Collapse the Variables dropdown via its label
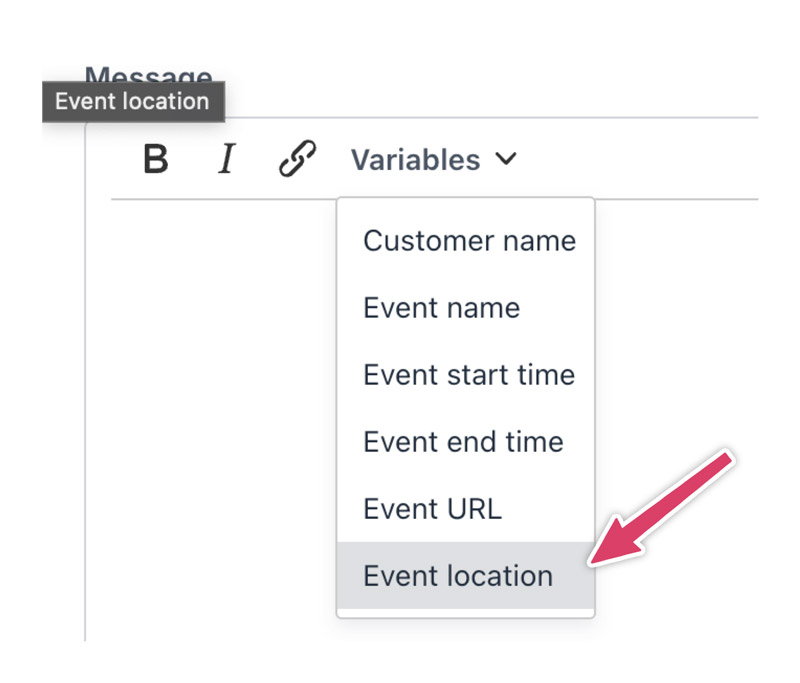 pos(415,160)
